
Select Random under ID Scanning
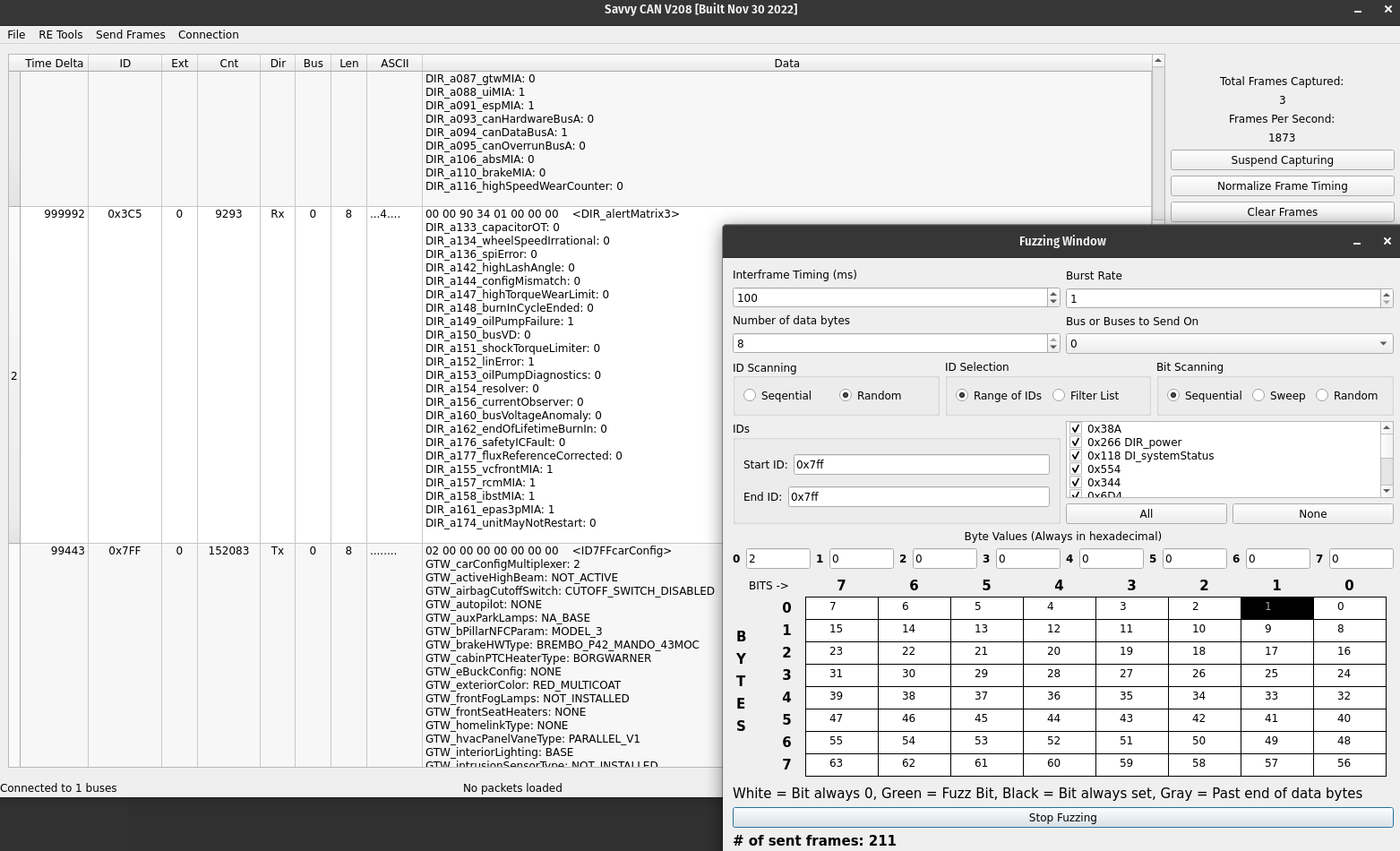(871, 396)
